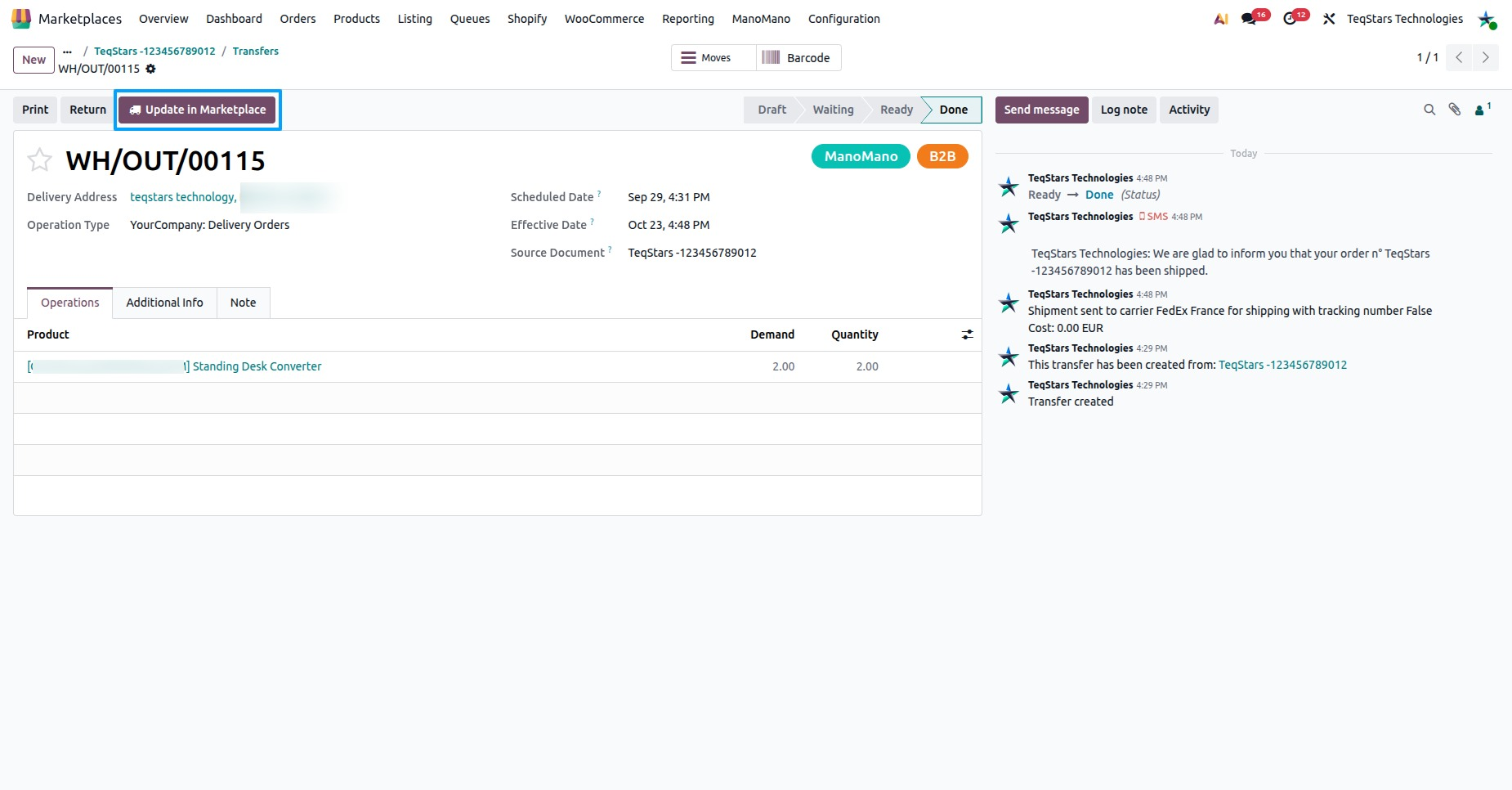Open the Reporting menu

click(687, 19)
